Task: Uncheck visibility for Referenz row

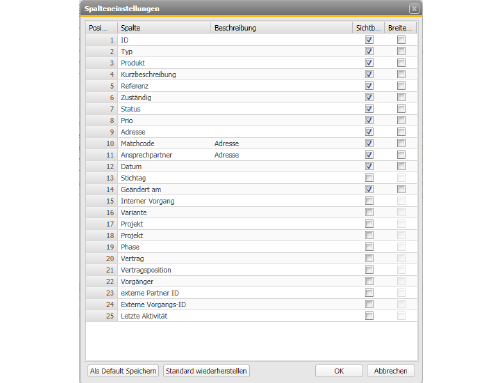Action: (369, 86)
